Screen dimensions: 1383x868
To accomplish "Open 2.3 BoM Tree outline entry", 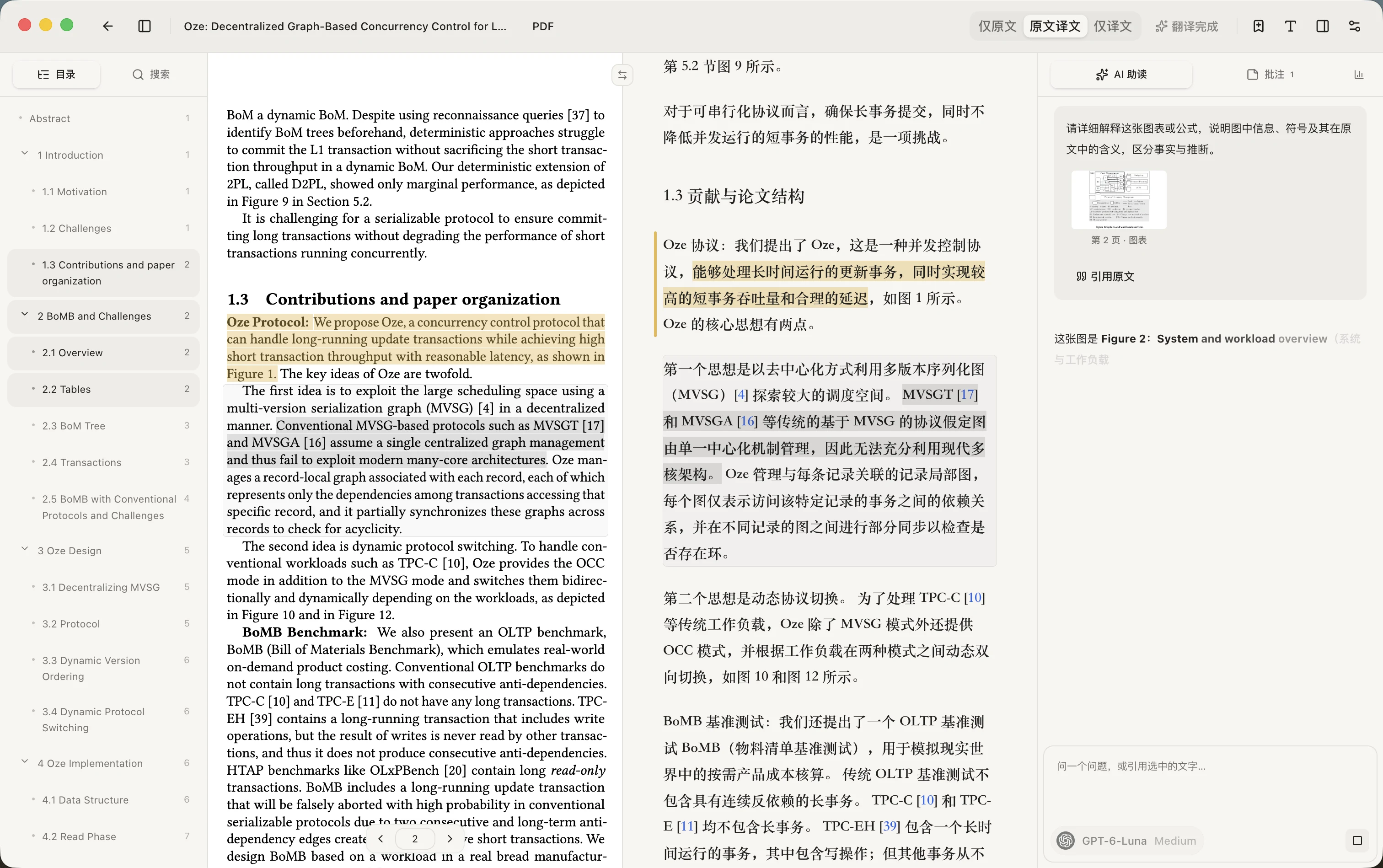I will [104, 426].
